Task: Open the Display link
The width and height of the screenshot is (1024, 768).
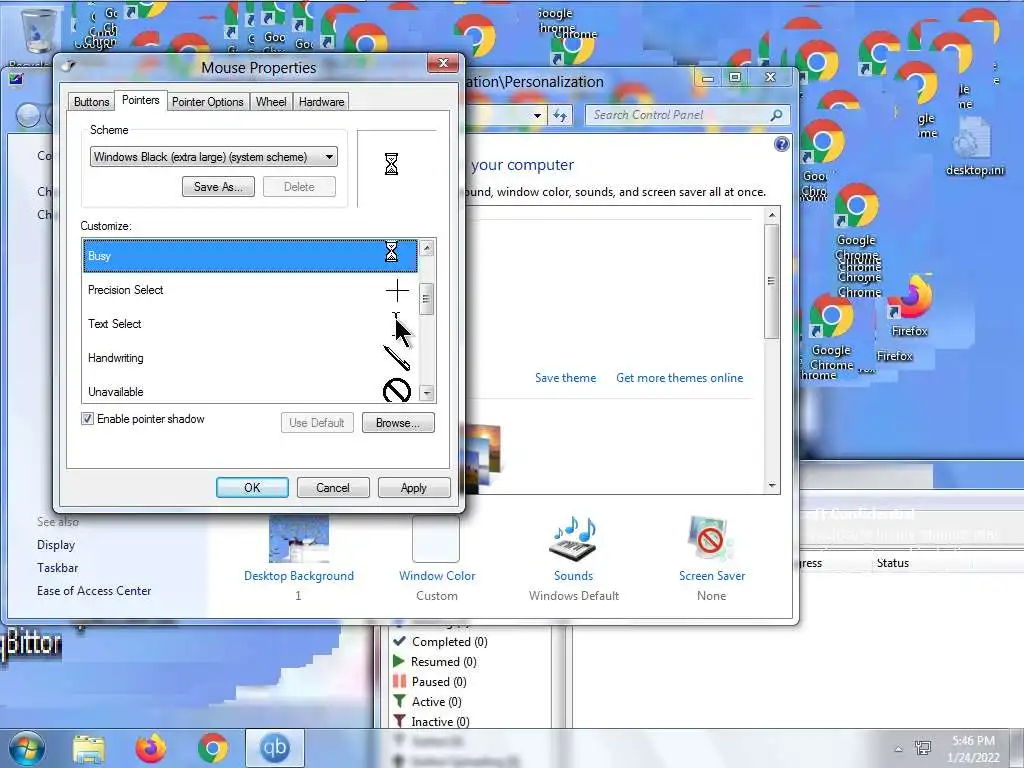Action: click(56, 545)
